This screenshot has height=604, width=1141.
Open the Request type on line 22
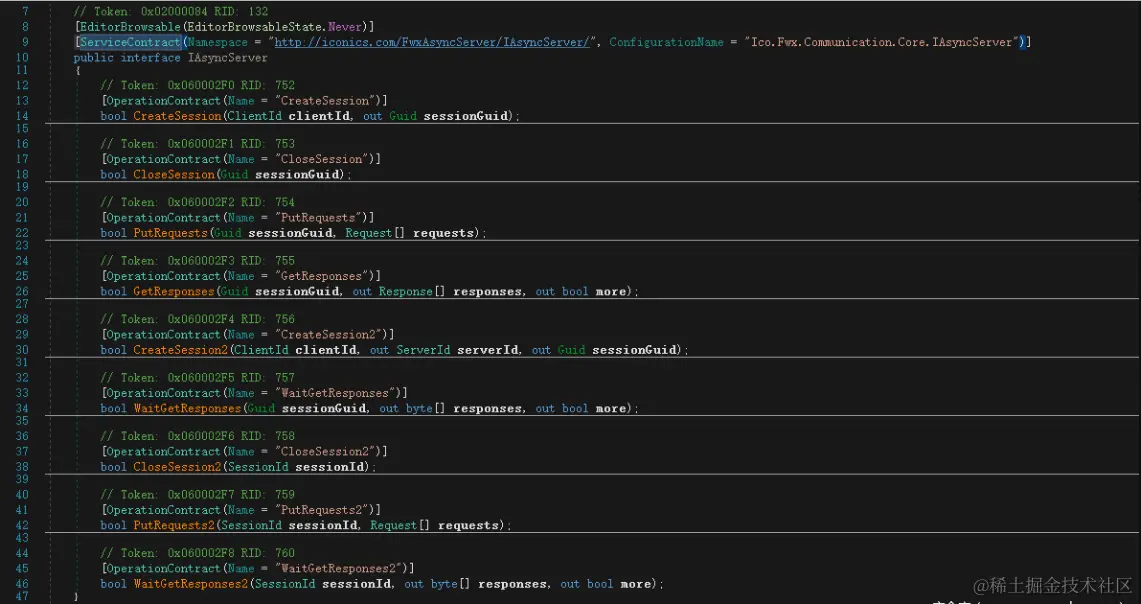pyautogui.click(x=370, y=233)
